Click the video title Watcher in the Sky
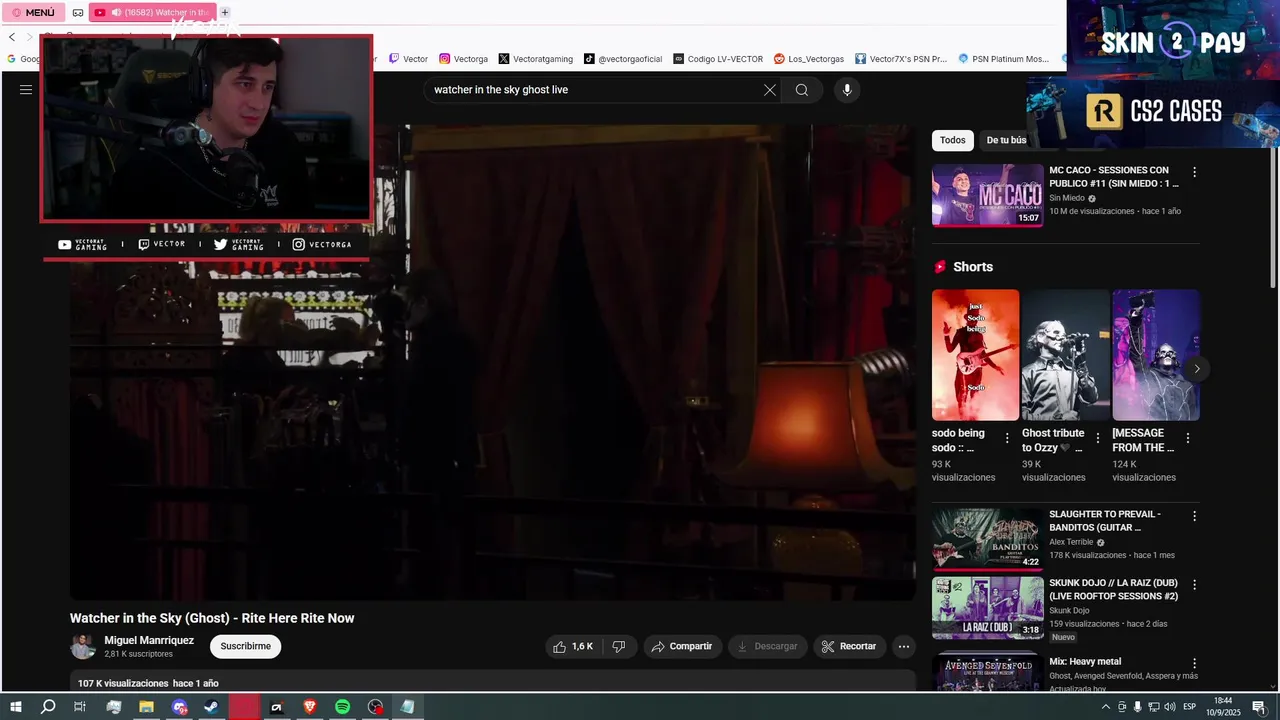Screen dimensions: 1280x720 pos(212,618)
